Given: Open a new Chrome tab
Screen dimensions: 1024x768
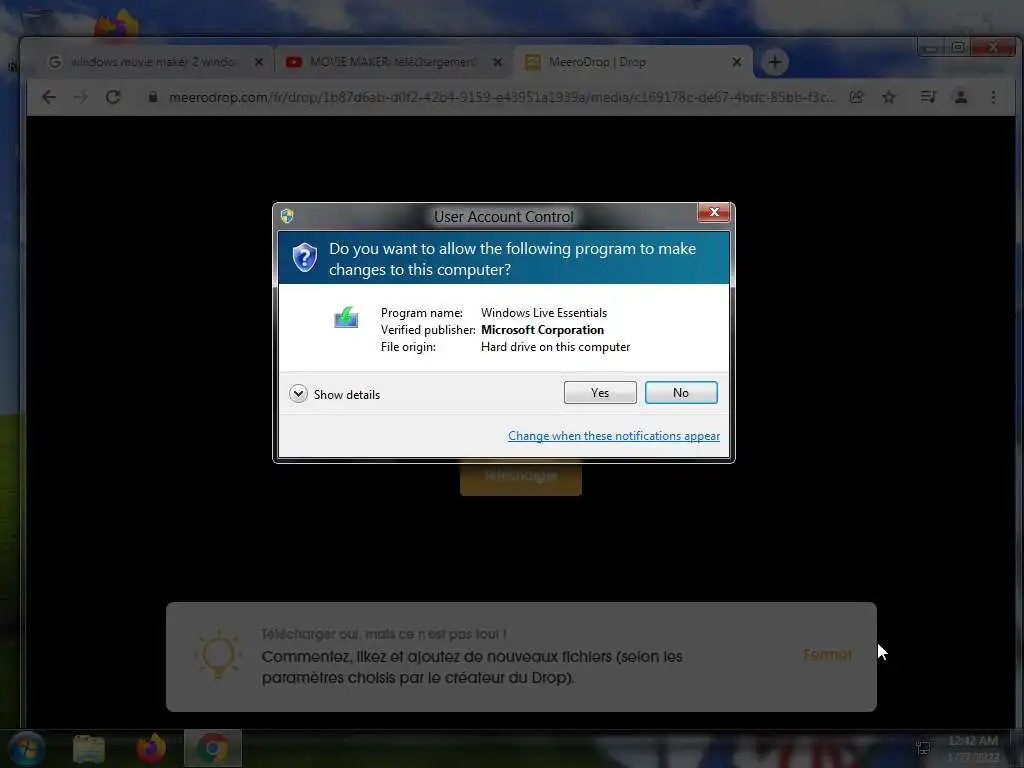Looking at the screenshot, I should (x=775, y=62).
